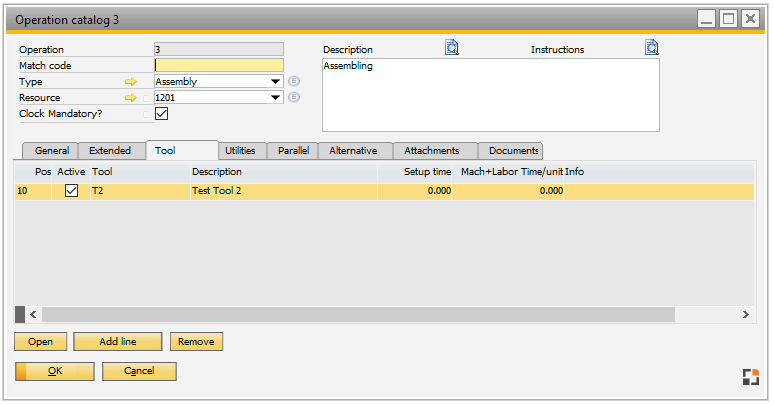Click the OK button
This screenshot has height=405, width=774.
[x=54, y=371]
